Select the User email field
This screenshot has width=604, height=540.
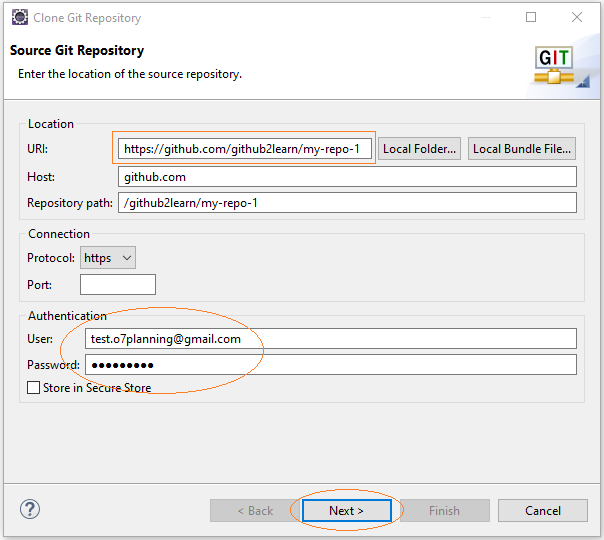click(x=331, y=339)
